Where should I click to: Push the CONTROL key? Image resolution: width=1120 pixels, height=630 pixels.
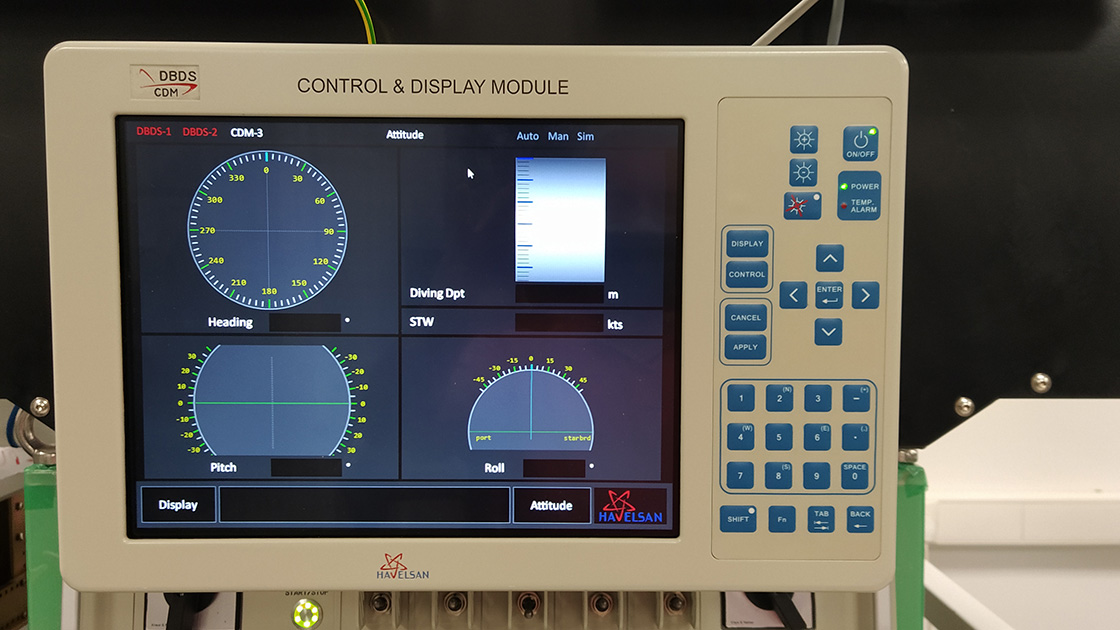click(747, 274)
